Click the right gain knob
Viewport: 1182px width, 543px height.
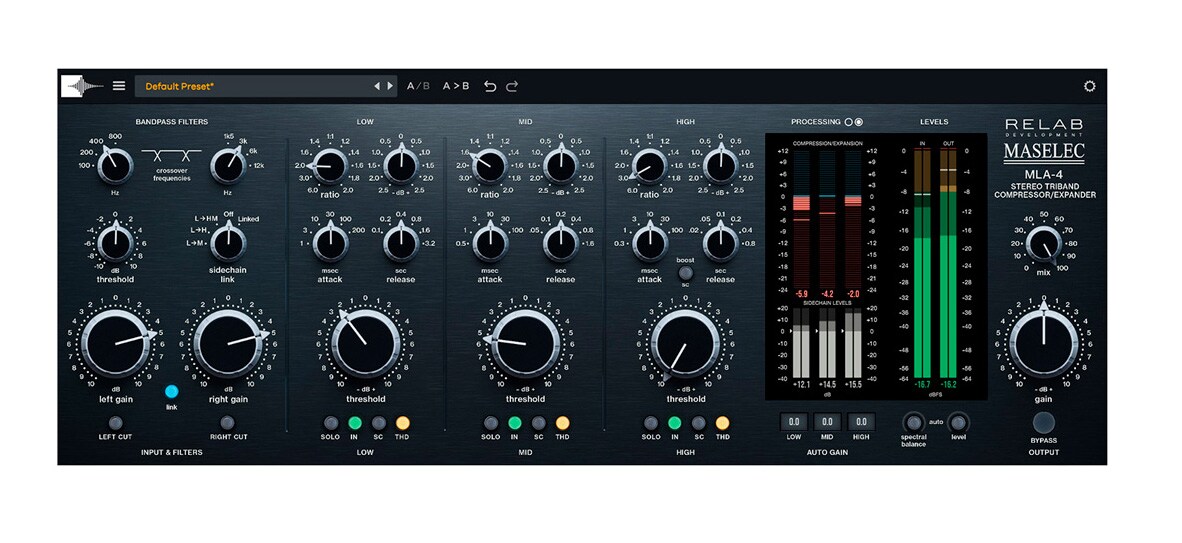pos(228,345)
